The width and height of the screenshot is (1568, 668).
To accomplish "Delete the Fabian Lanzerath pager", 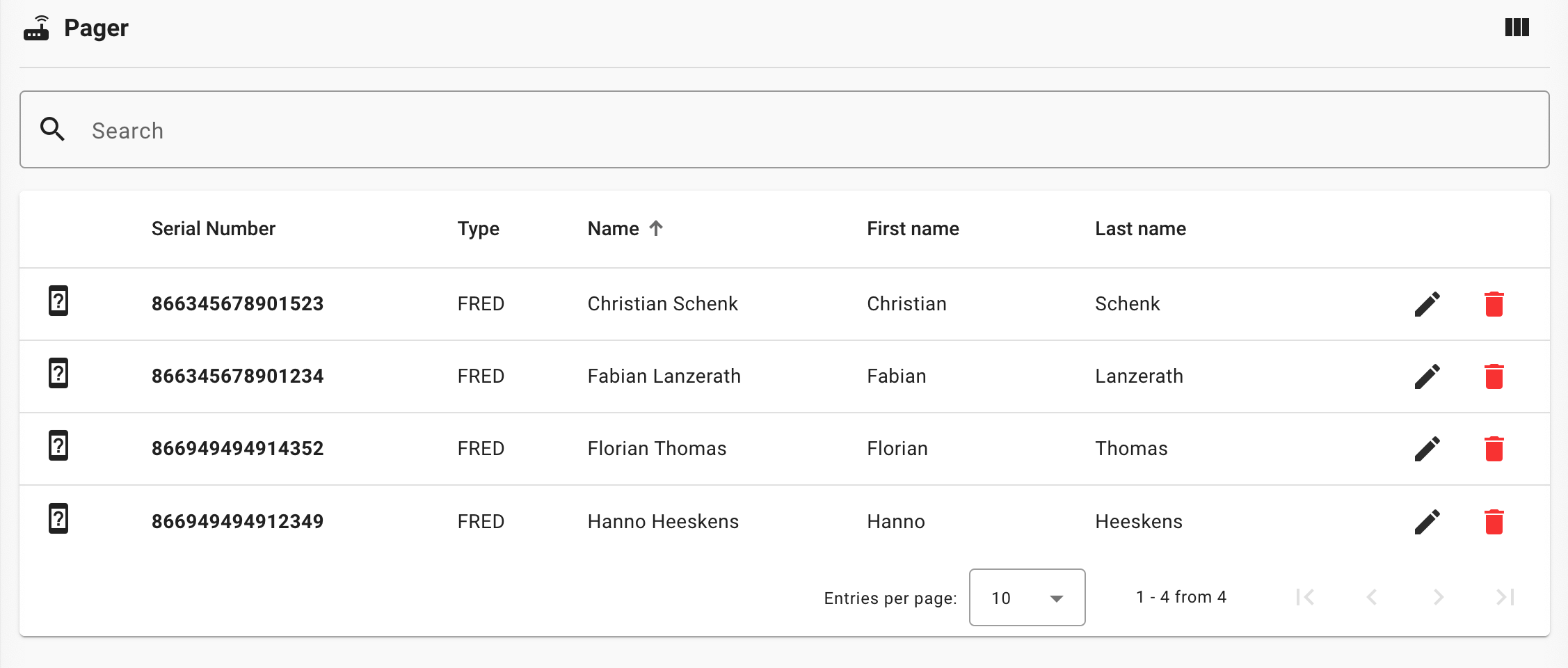I will pyautogui.click(x=1494, y=376).
